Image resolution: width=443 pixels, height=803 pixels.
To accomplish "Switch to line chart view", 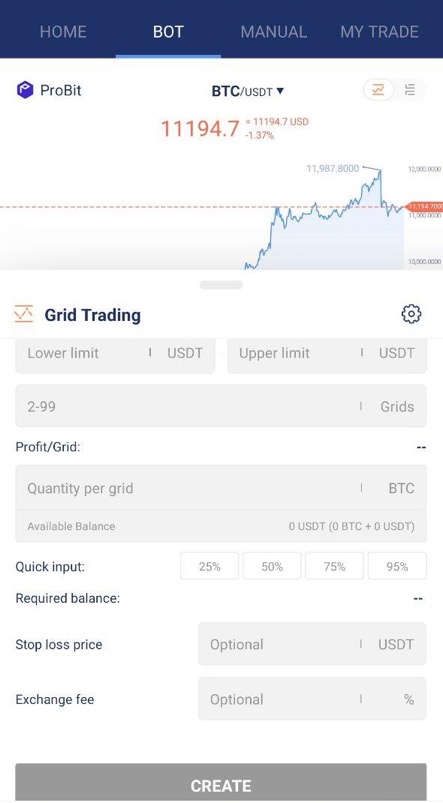I will pos(378,90).
